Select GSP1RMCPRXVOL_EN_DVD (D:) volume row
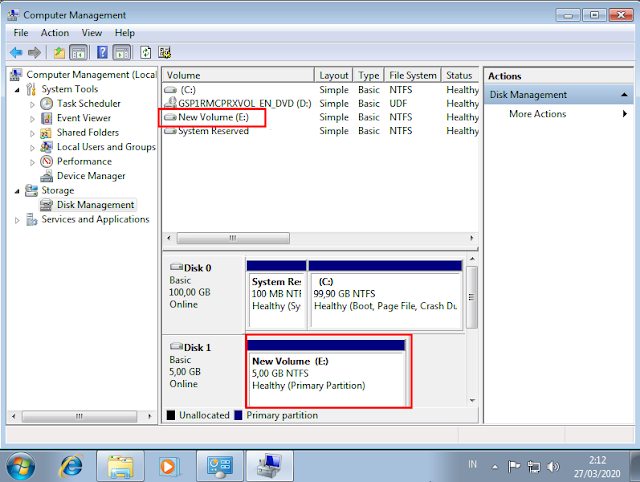 (320, 104)
